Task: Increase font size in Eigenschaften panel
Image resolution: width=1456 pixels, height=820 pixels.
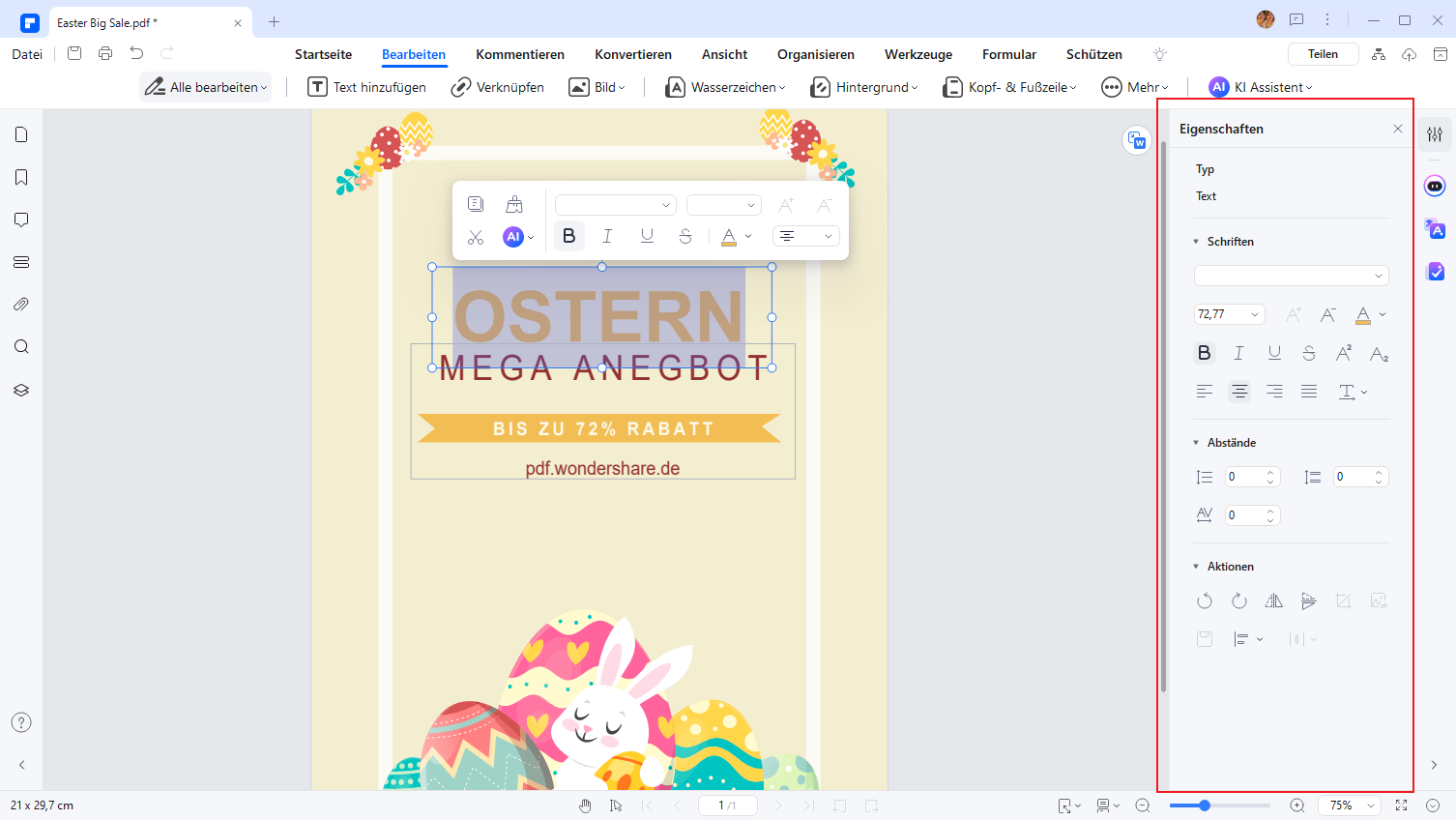Action: pos(1294,314)
